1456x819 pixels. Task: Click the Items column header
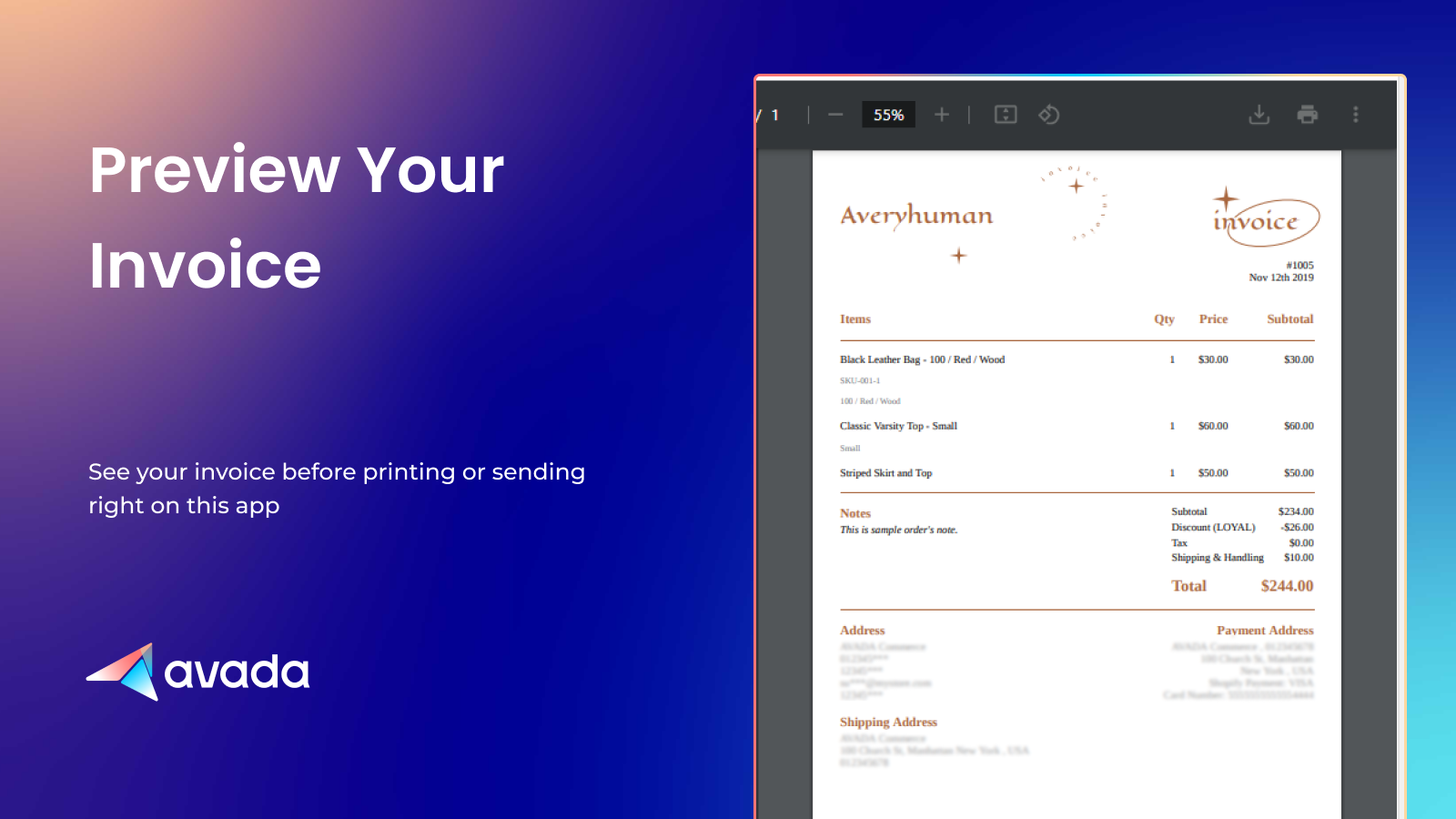click(x=855, y=319)
